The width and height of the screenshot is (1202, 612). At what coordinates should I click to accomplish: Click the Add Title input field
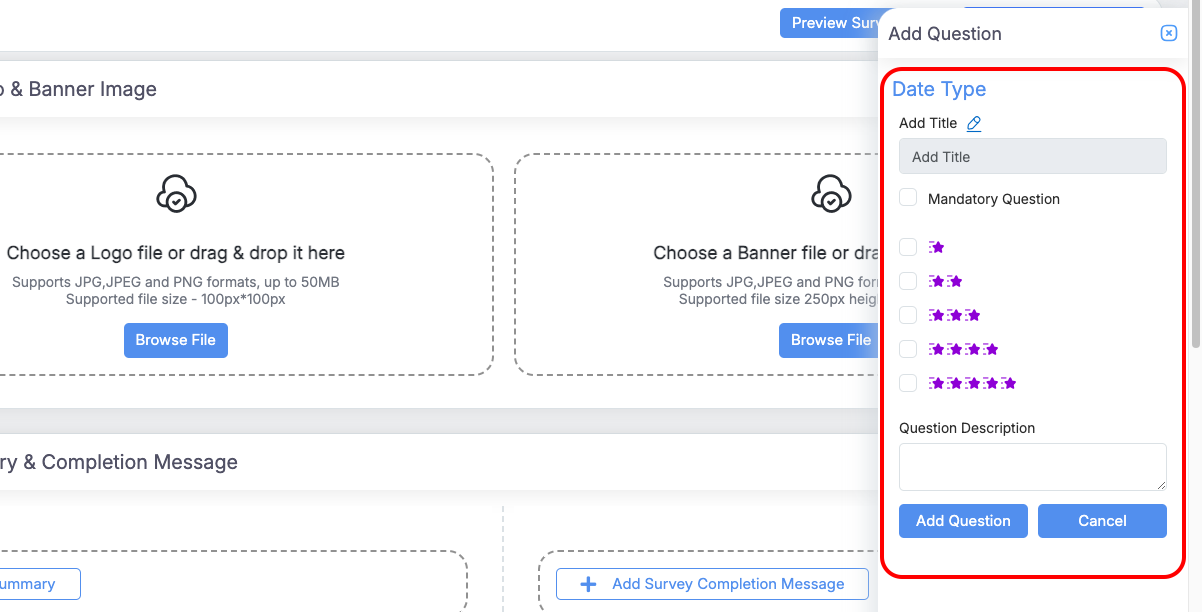pyautogui.click(x=1032, y=157)
